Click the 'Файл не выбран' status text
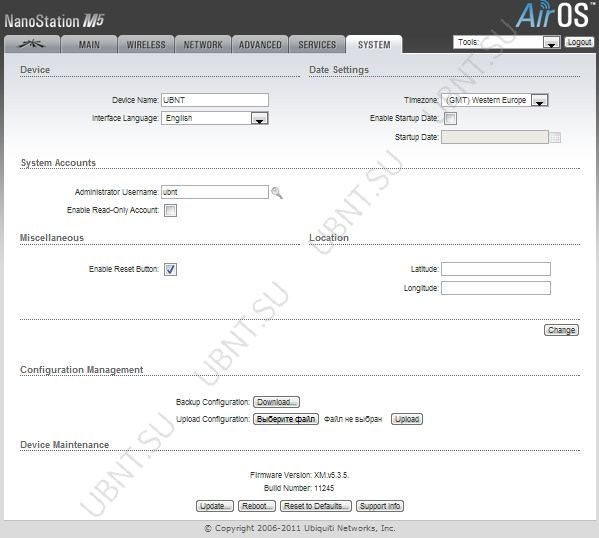The height and width of the screenshot is (538, 599). coord(353,419)
